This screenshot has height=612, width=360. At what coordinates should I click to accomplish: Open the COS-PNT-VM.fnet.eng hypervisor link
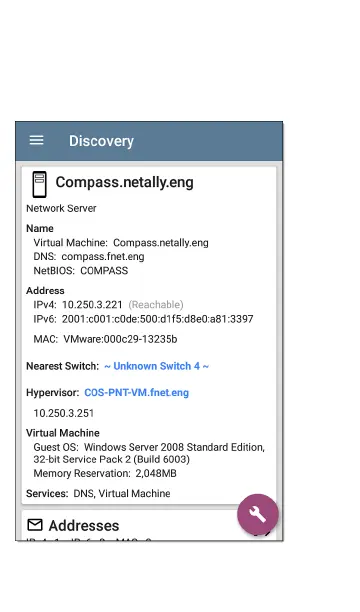click(x=137, y=393)
